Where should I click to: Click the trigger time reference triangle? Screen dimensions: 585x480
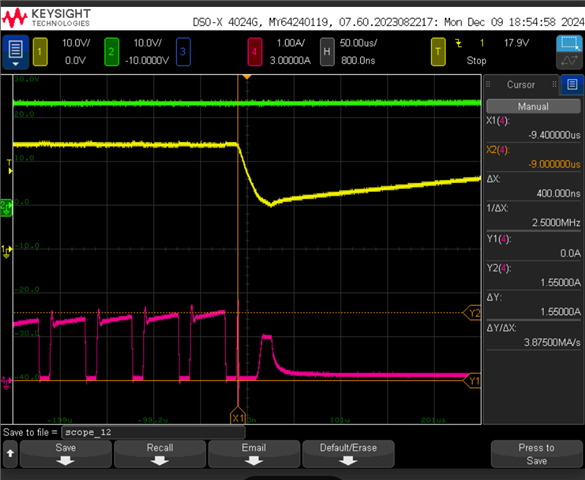coord(247,77)
